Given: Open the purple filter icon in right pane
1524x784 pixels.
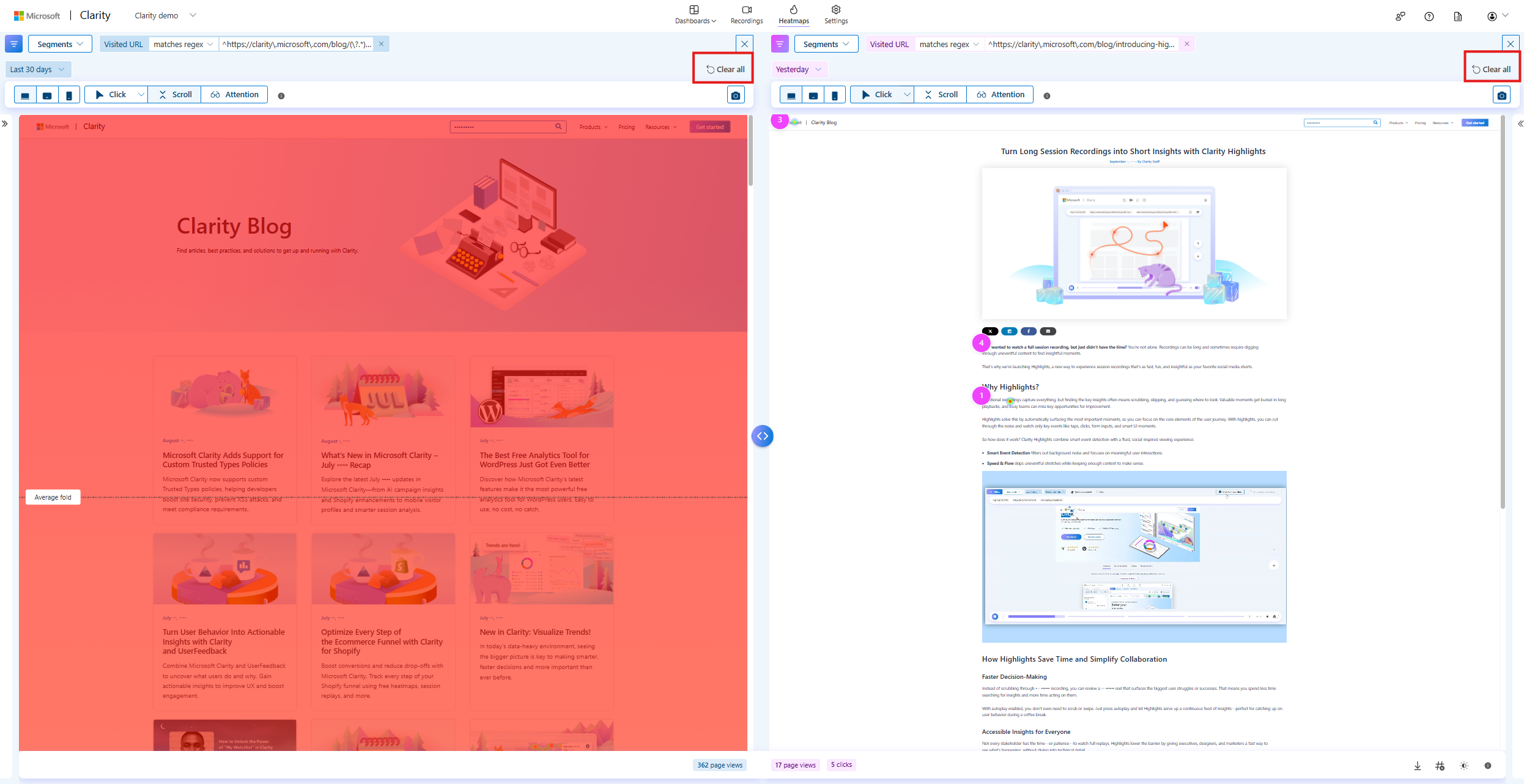Looking at the screenshot, I should 780,44.
